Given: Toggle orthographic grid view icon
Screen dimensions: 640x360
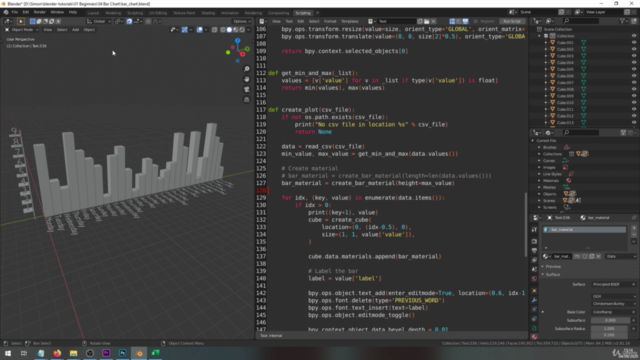Looking at the screenshot, I should pyautogui.click(x=247, y=100).
